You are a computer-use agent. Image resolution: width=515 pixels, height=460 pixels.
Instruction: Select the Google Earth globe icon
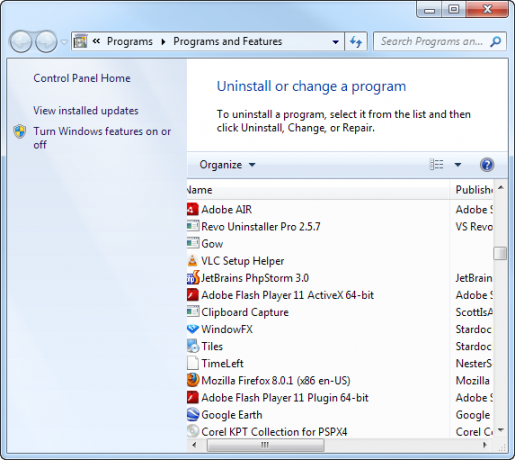pyautogui.click(x=193, y=415)
